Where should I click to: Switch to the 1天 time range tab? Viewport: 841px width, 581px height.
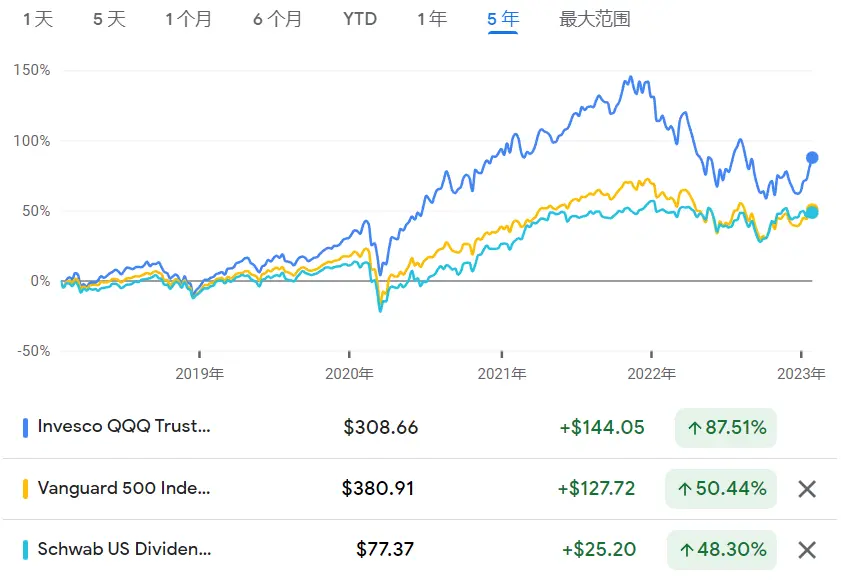point(38,19)
